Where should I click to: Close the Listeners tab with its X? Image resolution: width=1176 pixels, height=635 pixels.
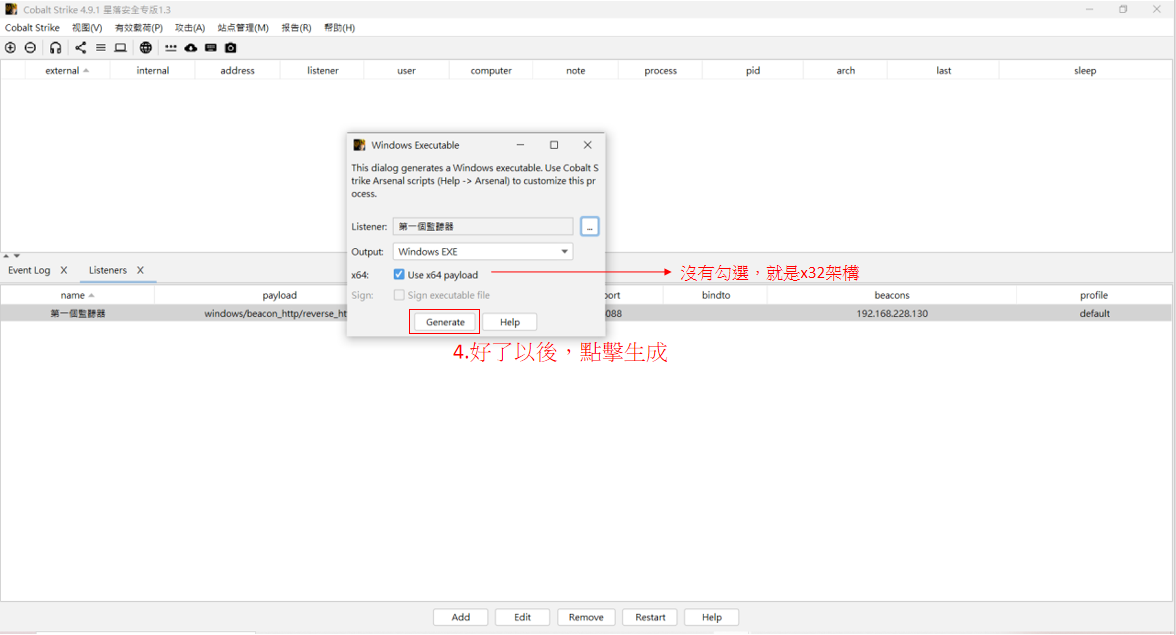[x=140, y=270]
